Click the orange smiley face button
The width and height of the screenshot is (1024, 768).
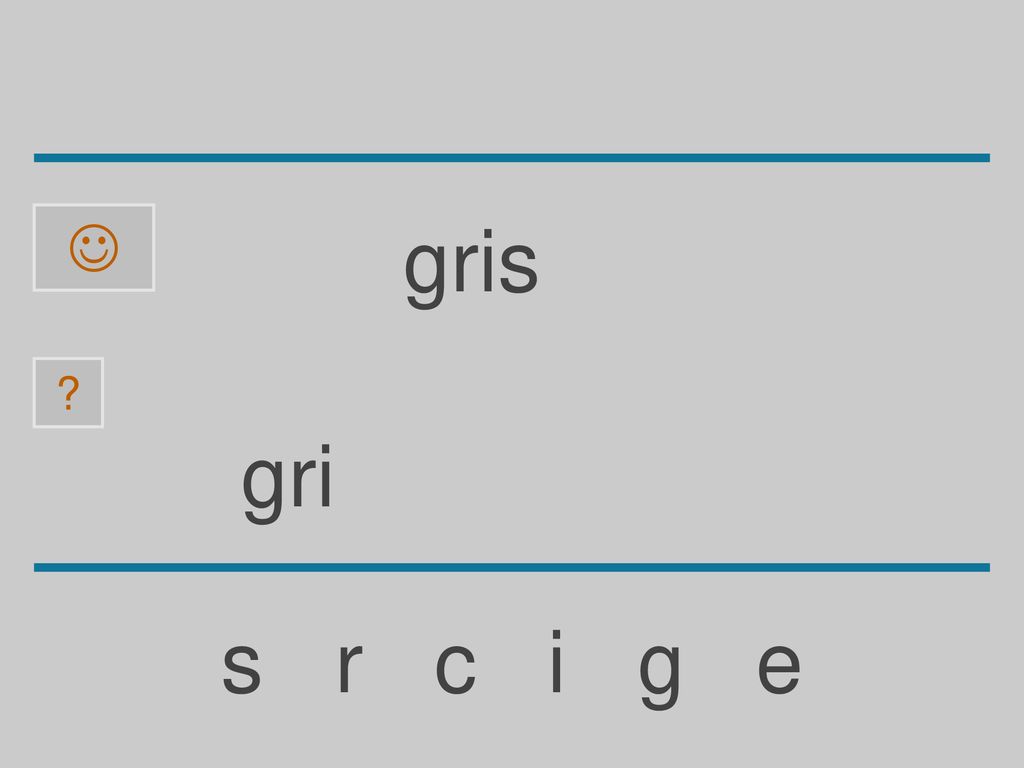coord(94,248)
